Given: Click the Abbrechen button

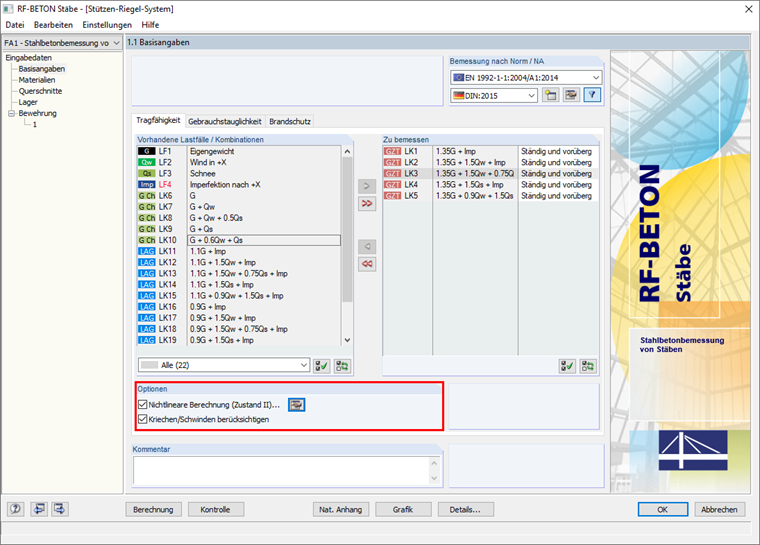Looking at the screenshot, I should coord(719,510).
